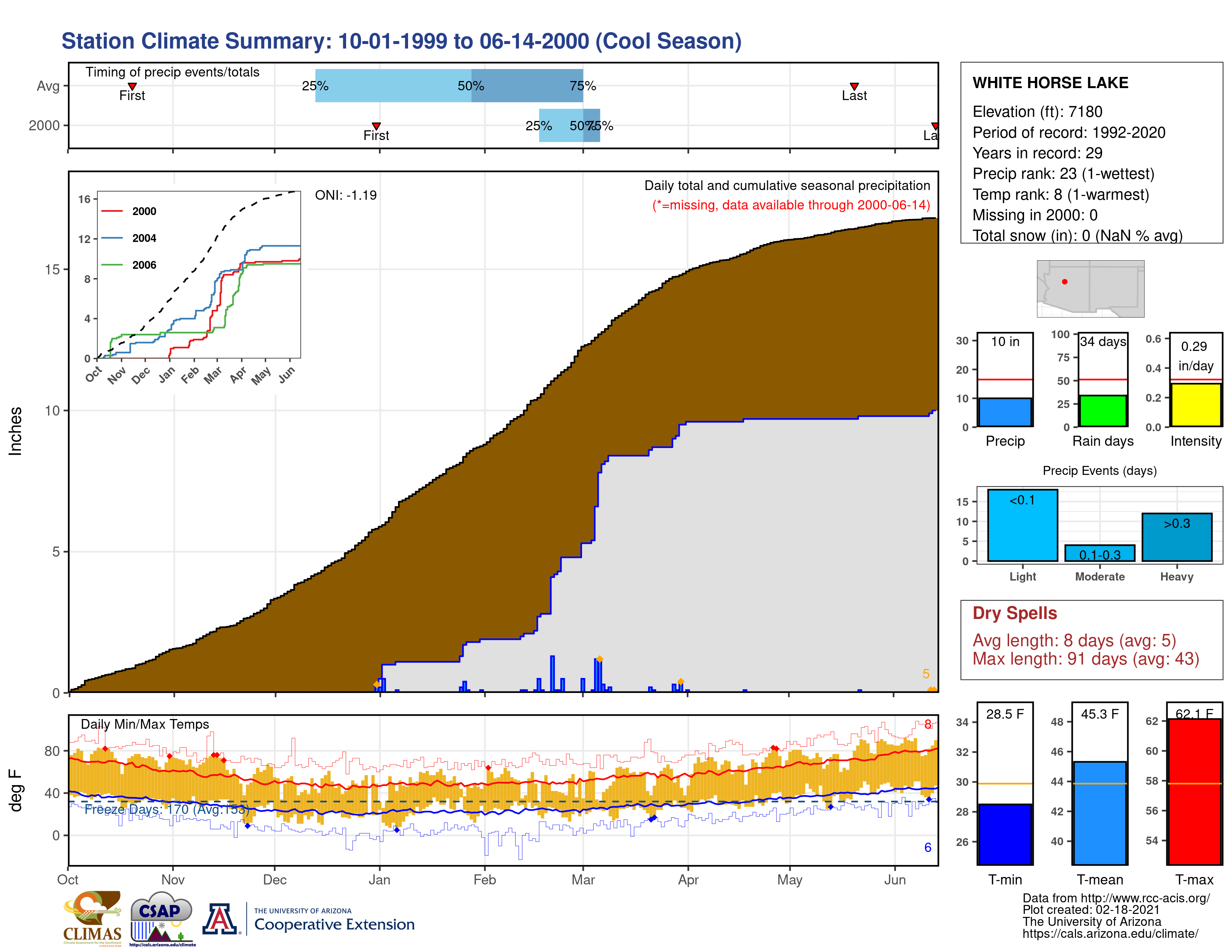This screenshot has height=952, width=1232.
Task: Click the Precip rank: 23 text
Action: tap(1063, 174)
